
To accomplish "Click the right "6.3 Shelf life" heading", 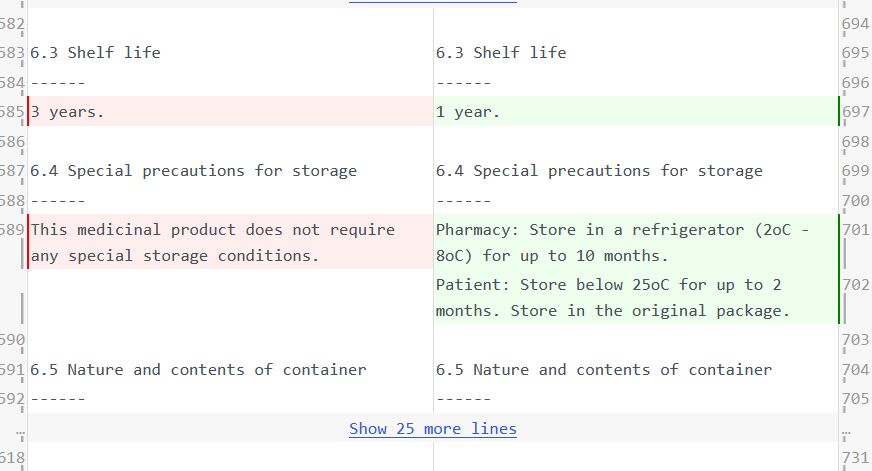I will [x=501, y=53].
